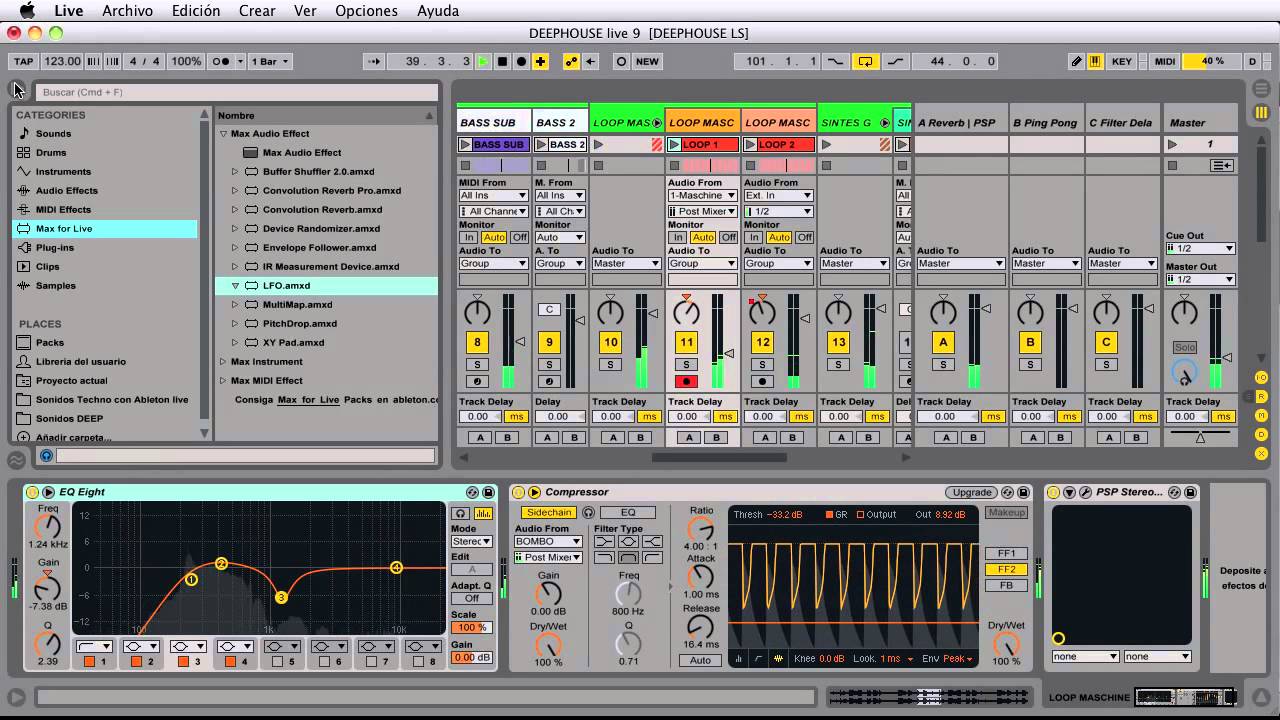Open the Opciones menu

click(366, 11)
